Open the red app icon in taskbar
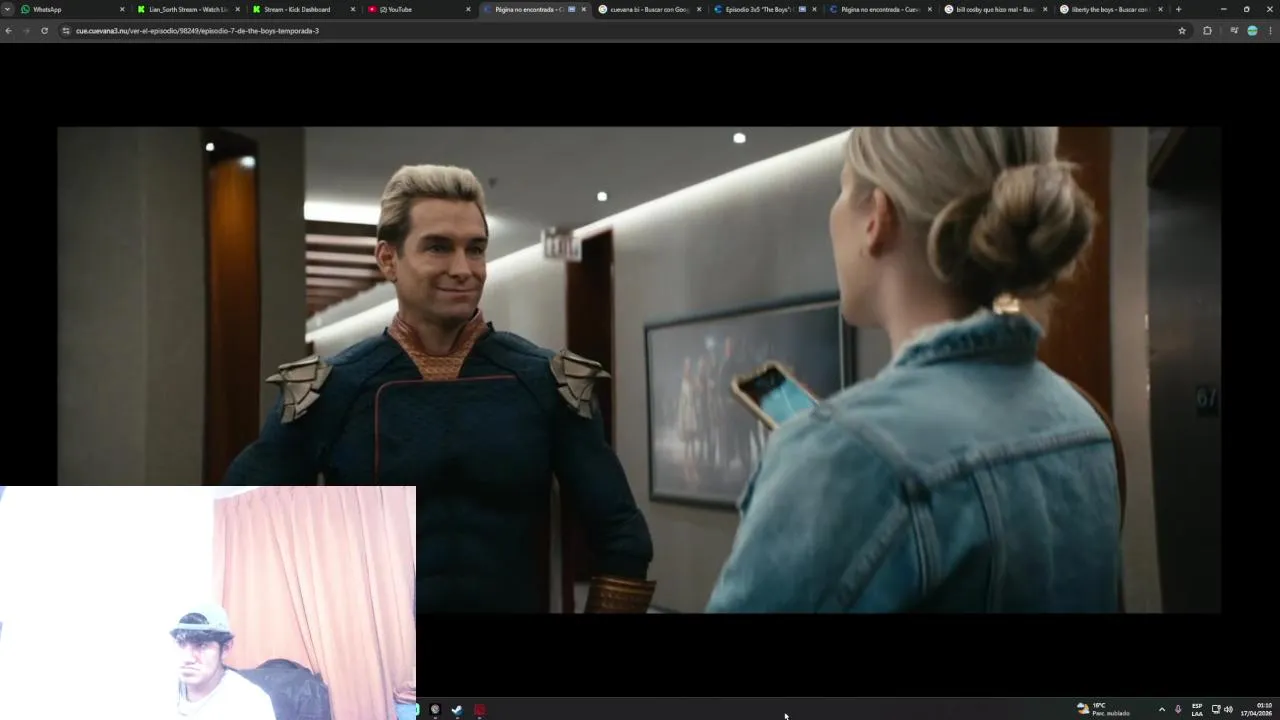This screenshot has width=1280, height=720. click(479, 710)
